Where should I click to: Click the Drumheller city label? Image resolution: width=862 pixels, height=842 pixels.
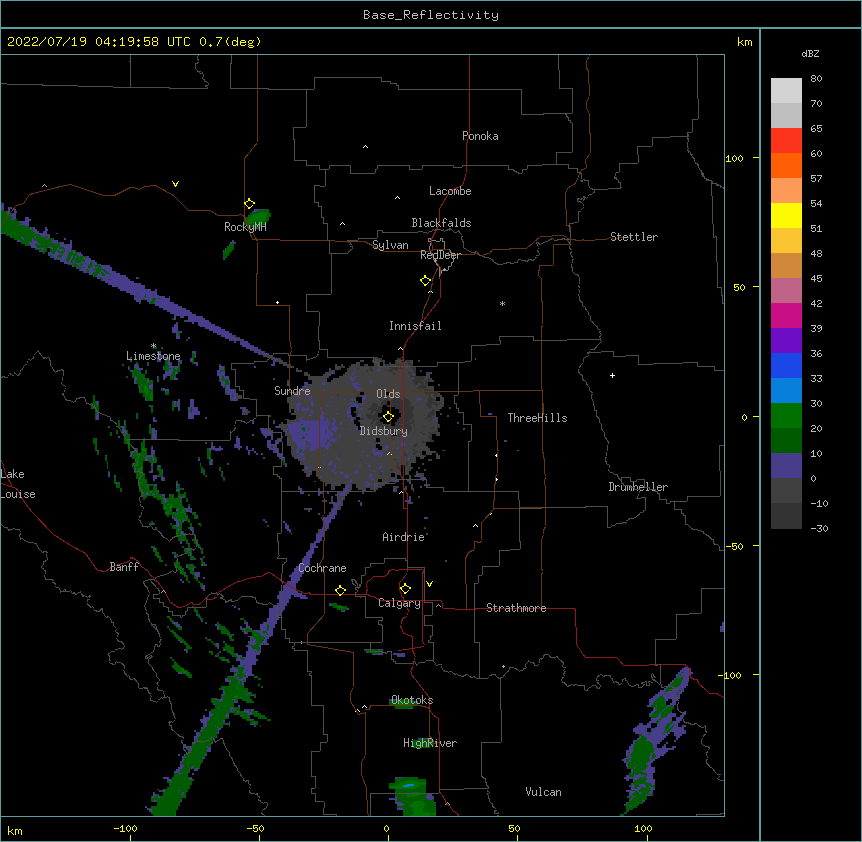(638, 487)
